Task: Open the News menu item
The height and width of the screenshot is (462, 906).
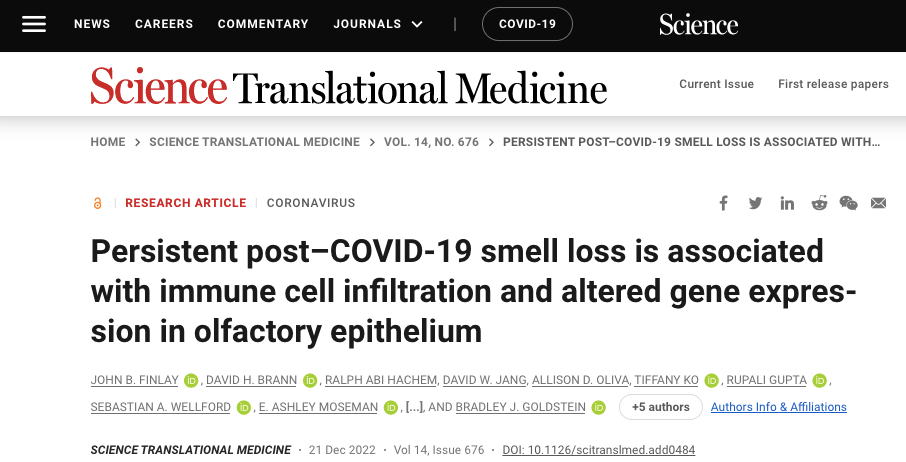Action: tap(92, 24)
